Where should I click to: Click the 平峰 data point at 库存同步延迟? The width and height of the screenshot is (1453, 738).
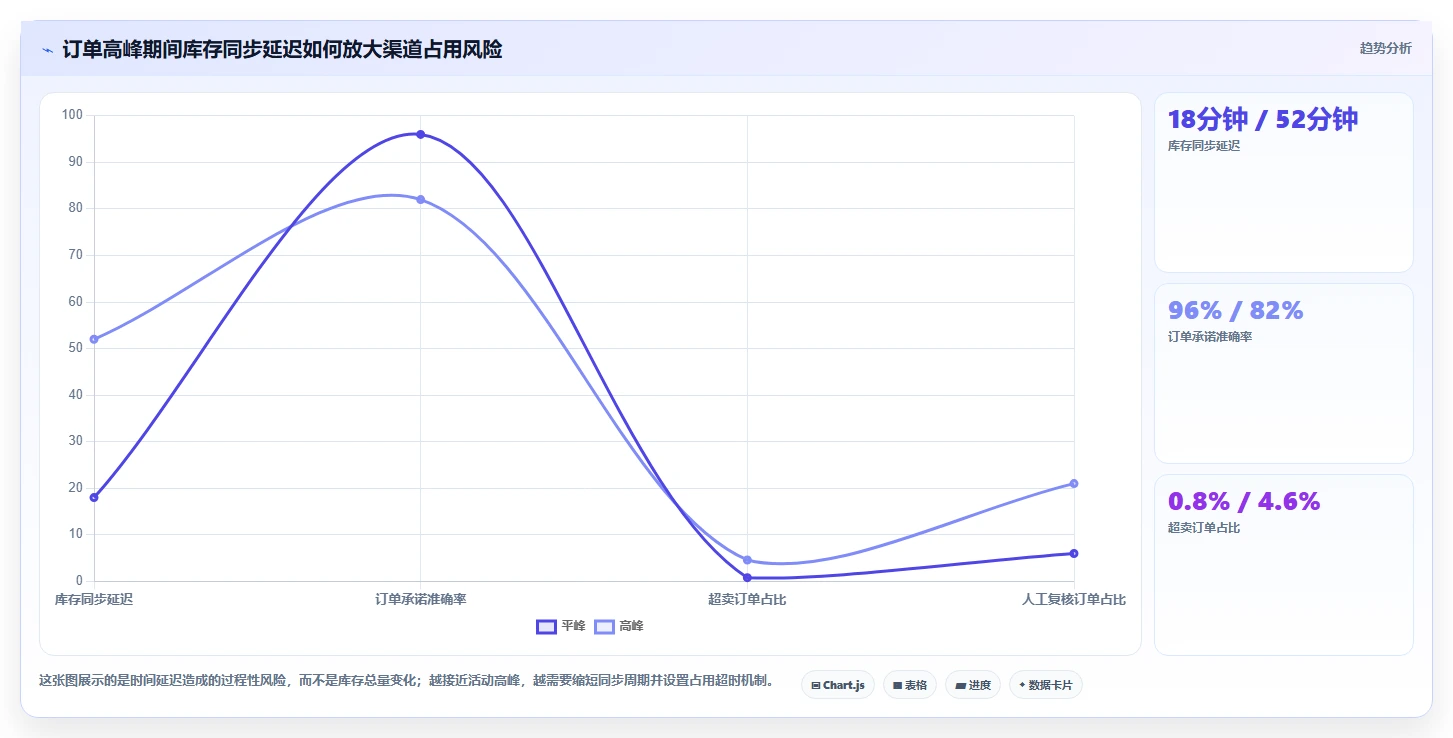(x=94, y=497)
